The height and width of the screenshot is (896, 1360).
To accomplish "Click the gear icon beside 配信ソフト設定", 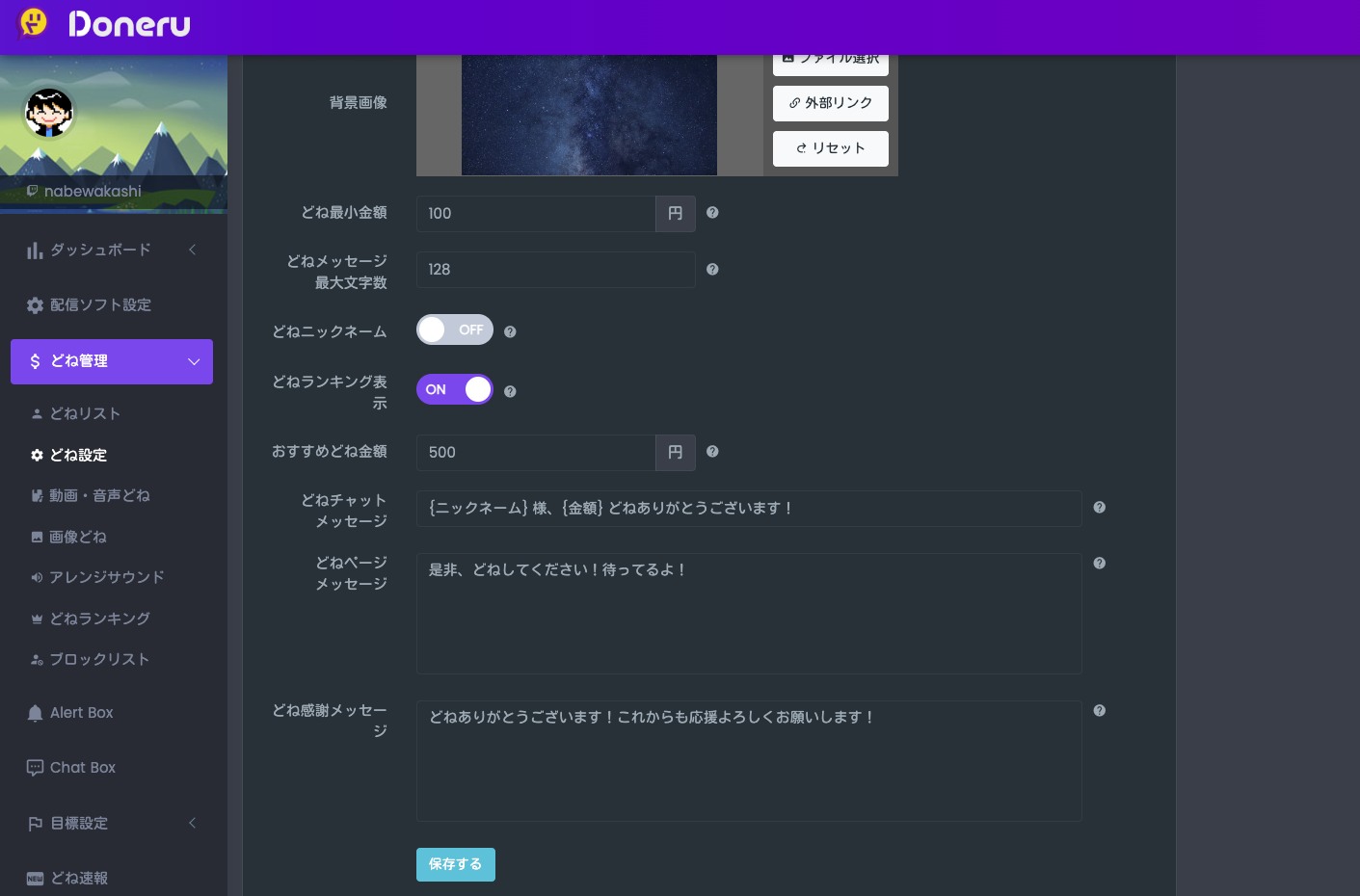I will point(36,305).
